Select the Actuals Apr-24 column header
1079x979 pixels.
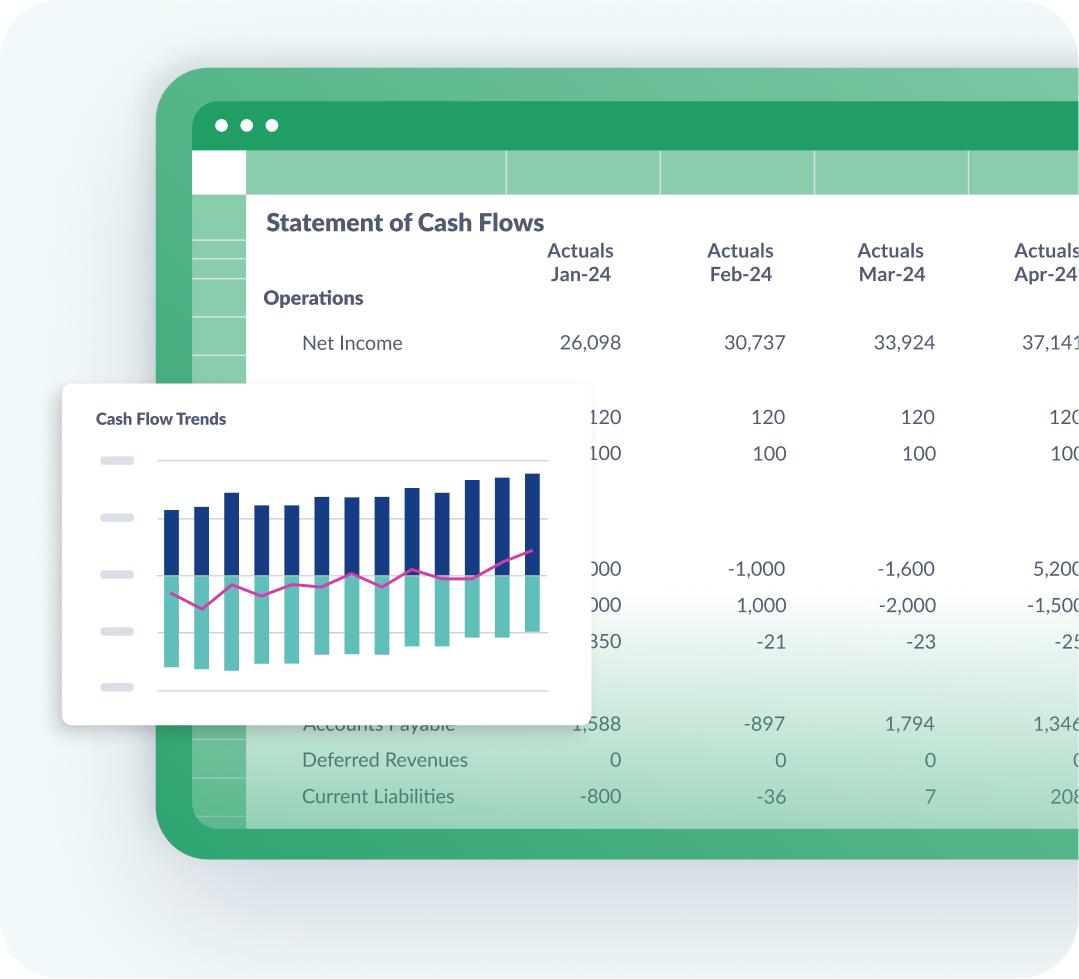click(1046, 262)
